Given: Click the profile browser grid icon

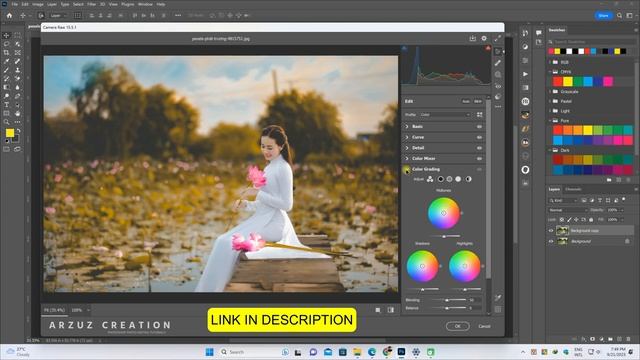Looking at the screenshot, I should click(x=480, y=115).
